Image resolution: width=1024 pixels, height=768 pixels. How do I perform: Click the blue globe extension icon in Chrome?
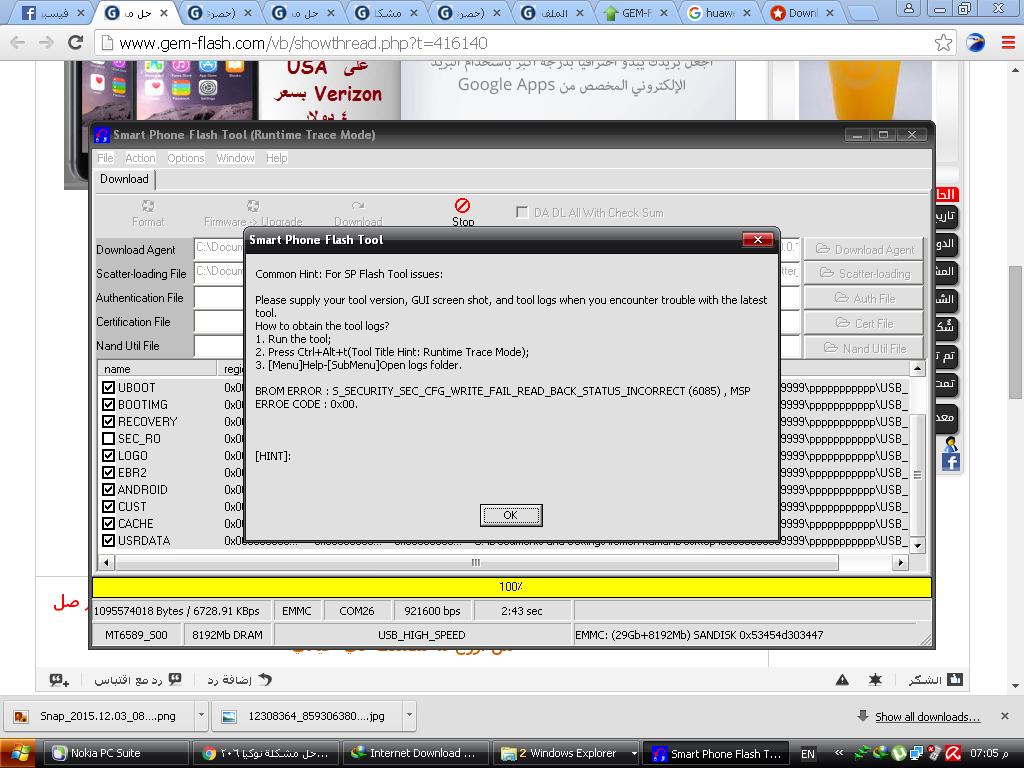(976, 43)
